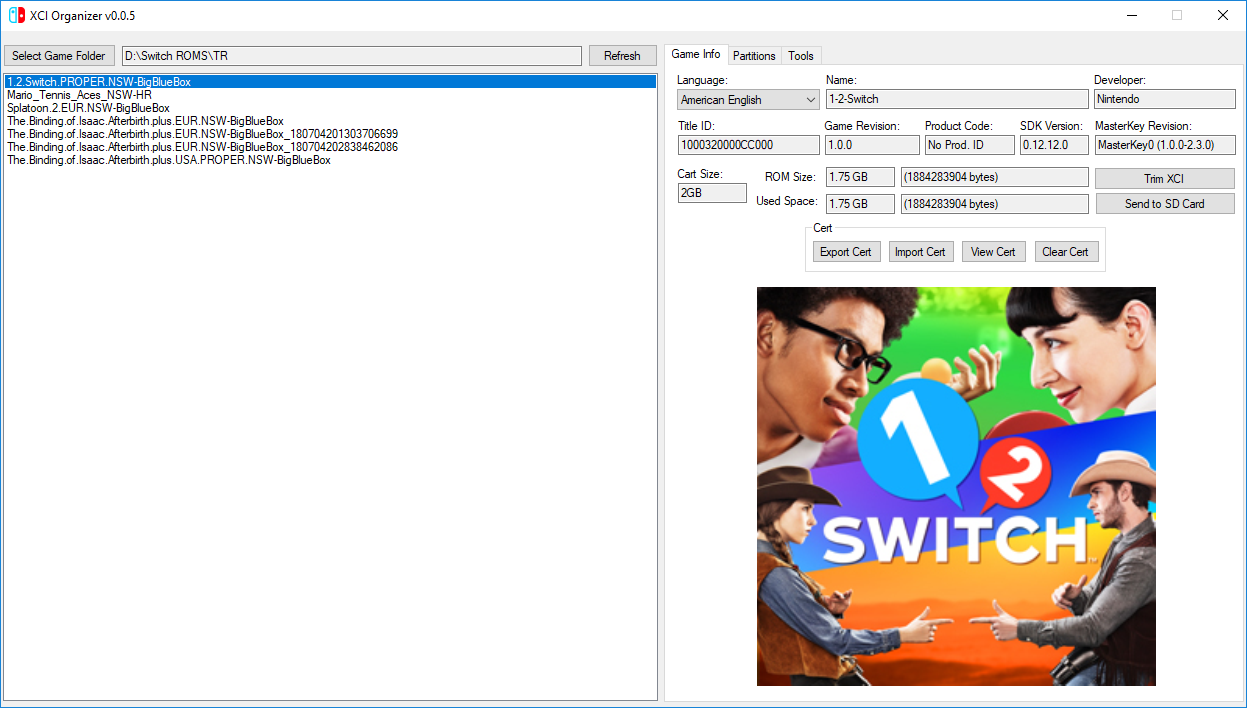
Task: Select the Isaac EUR entry ending 180704202838462086
Action: [330, 147]
